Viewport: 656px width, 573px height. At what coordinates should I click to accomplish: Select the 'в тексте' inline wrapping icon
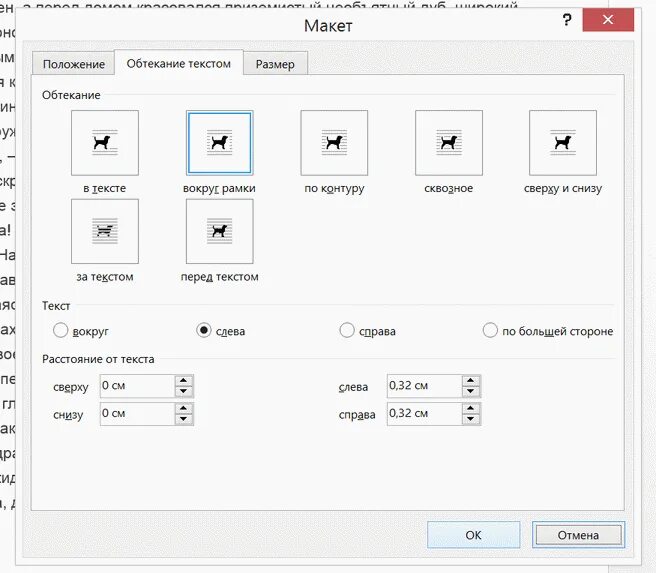point(105,143)
